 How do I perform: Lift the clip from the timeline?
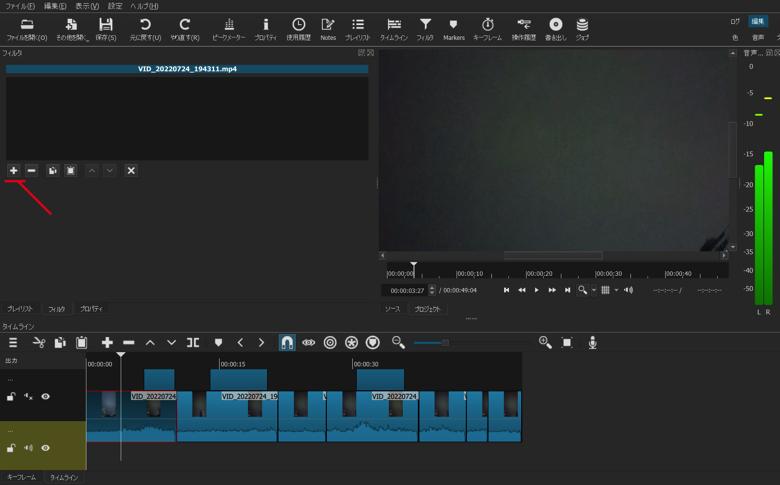(150, 343)
